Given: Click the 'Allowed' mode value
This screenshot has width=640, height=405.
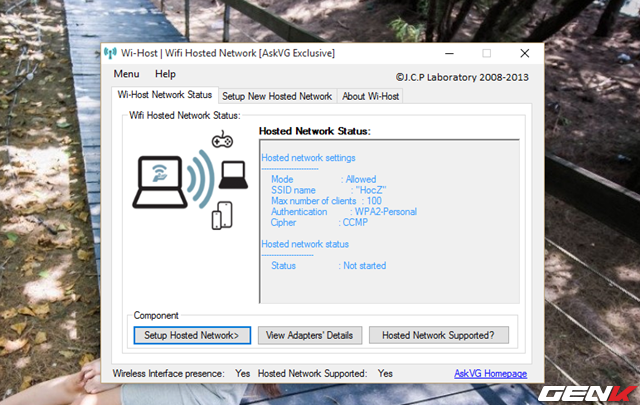Looking at the screenshot, I should point(361,179).
